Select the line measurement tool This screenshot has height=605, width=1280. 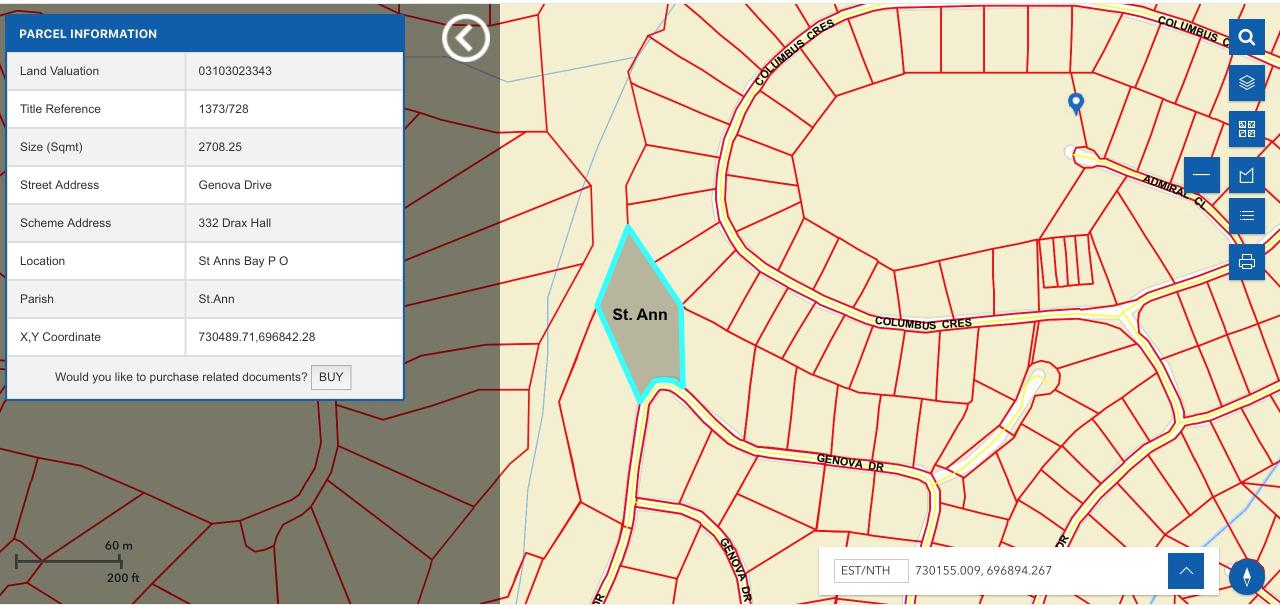[x=1201, y=175]
